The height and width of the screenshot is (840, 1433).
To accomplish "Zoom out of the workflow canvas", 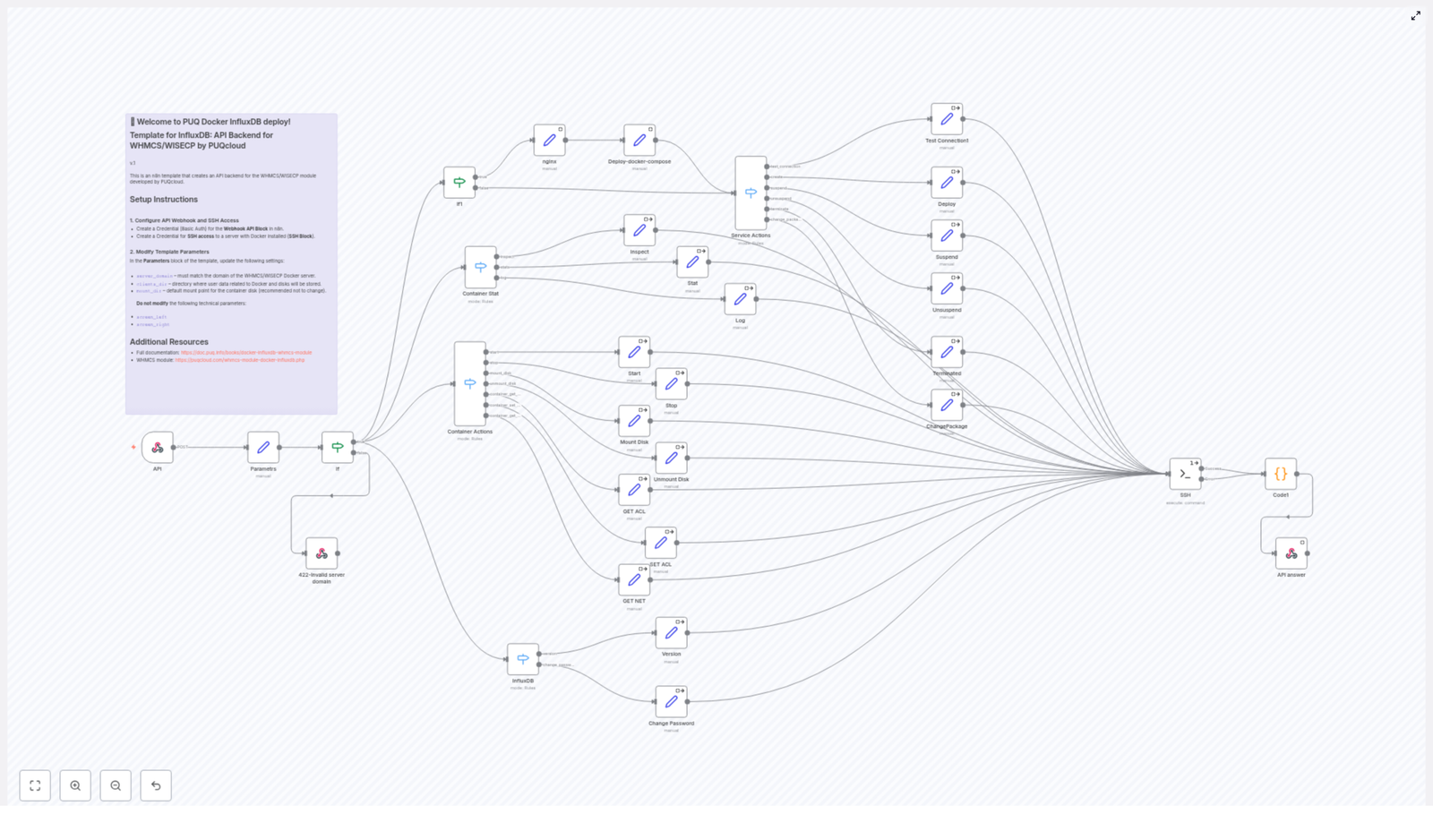I will tap(116, 785).
